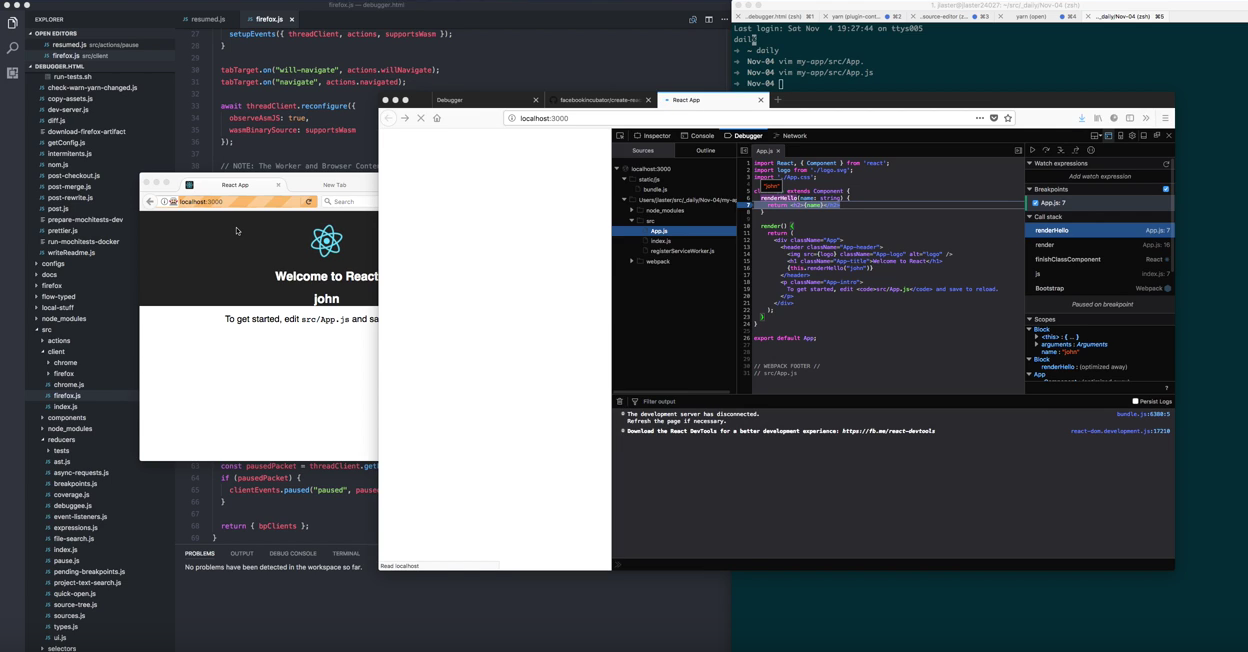Select the render frame in call stack
This screenshot has height=652, width=1248.
point(1045,245)
